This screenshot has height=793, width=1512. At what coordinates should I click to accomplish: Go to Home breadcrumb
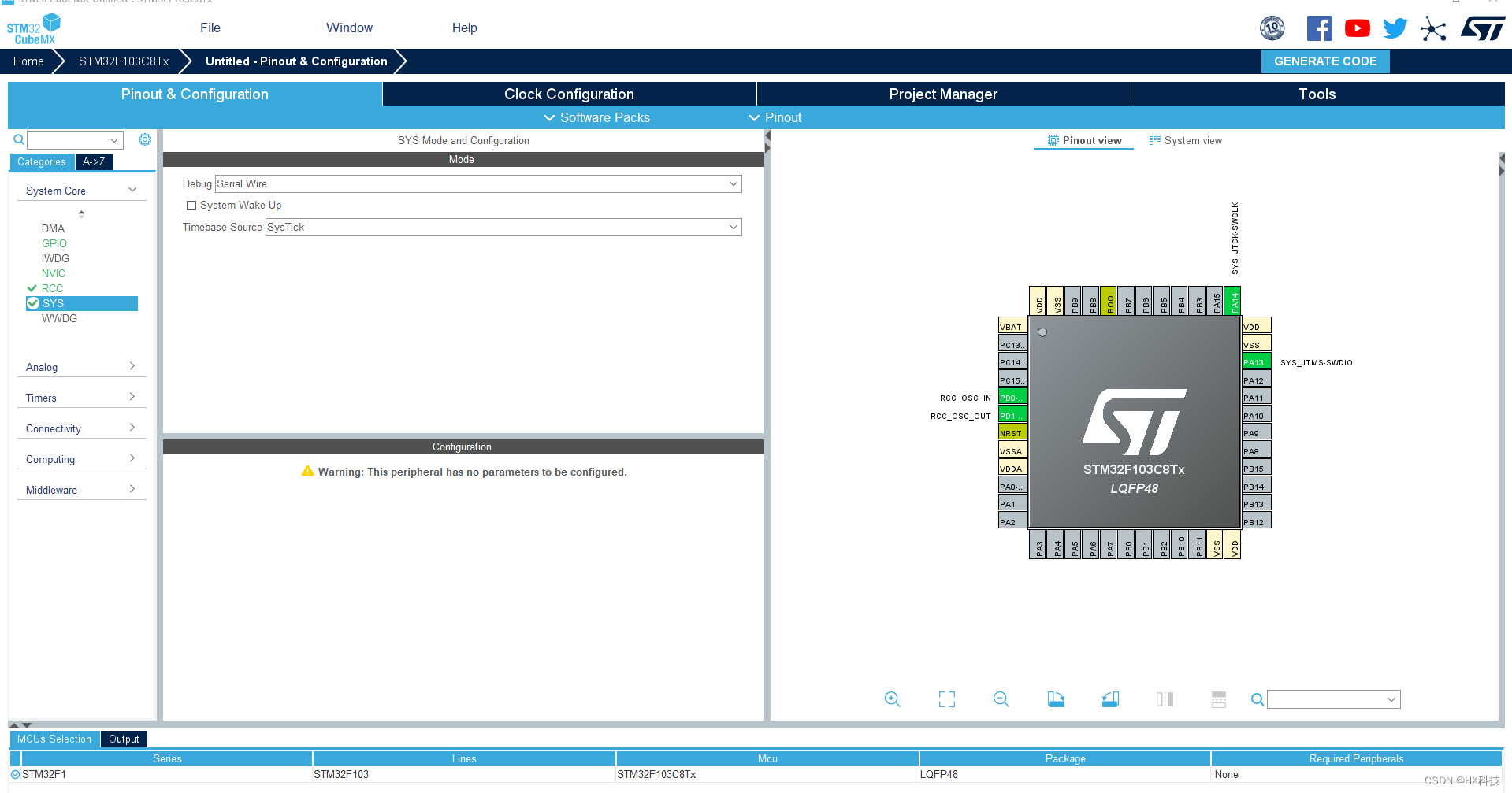pos(28,61)
